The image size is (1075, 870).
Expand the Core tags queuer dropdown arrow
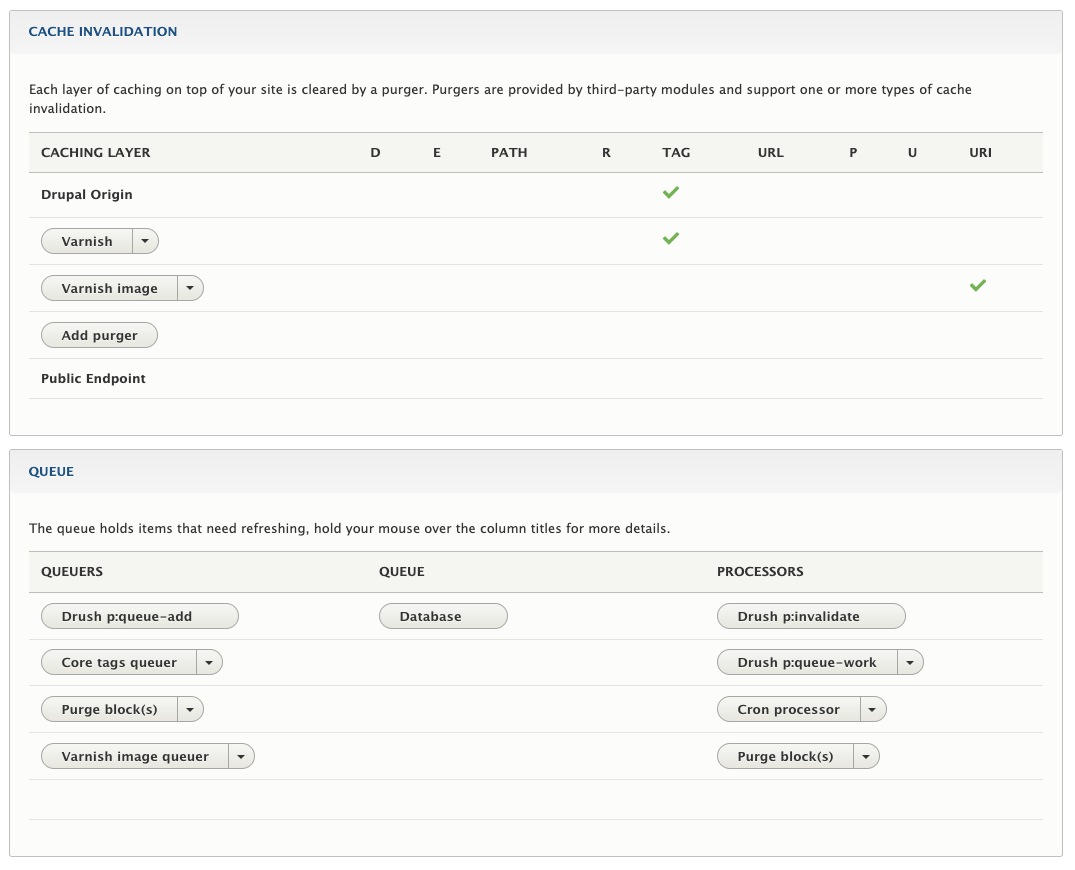click(x=209, y=662)
